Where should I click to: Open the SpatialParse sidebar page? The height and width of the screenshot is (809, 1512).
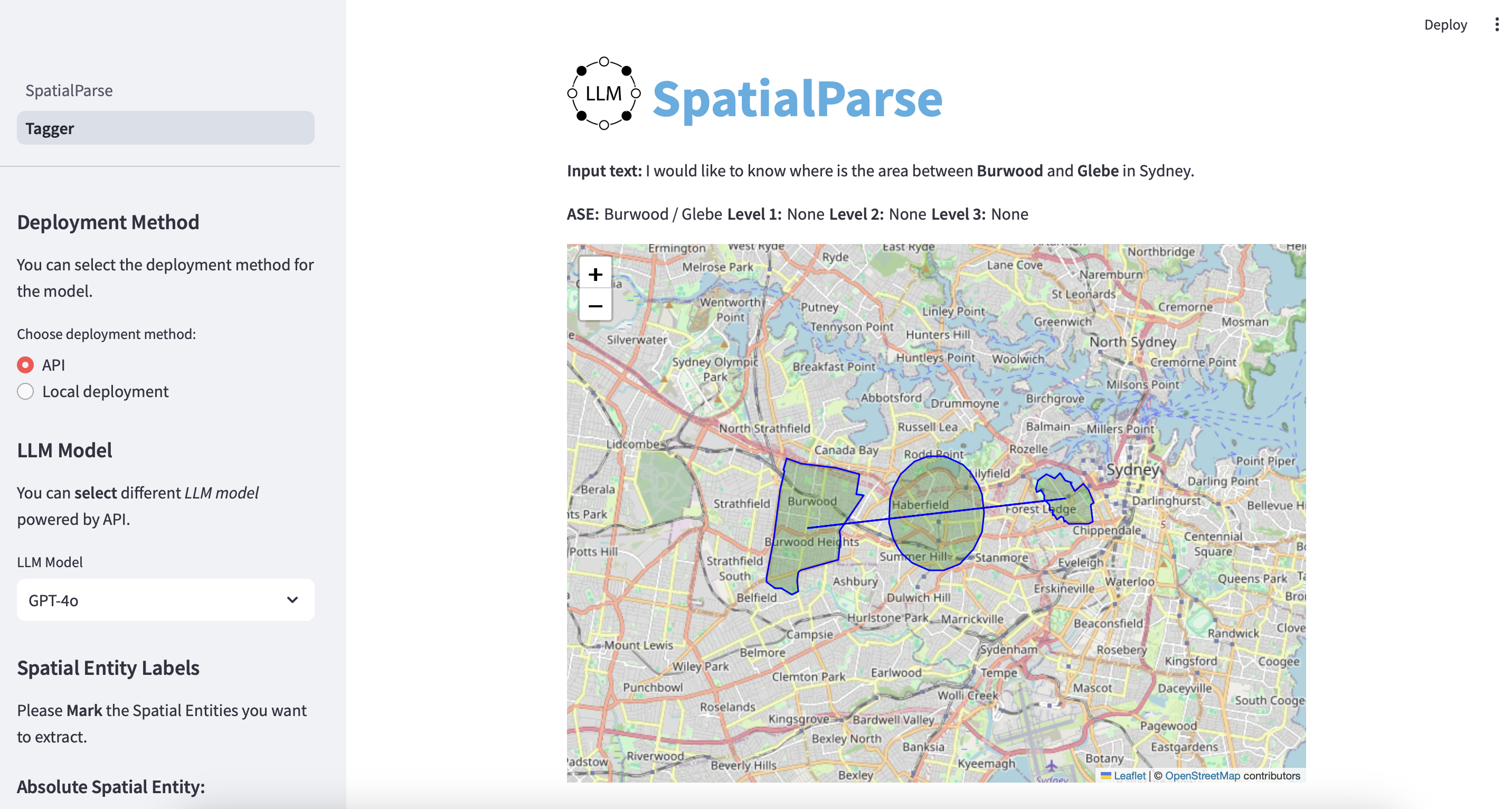point(69,90)
